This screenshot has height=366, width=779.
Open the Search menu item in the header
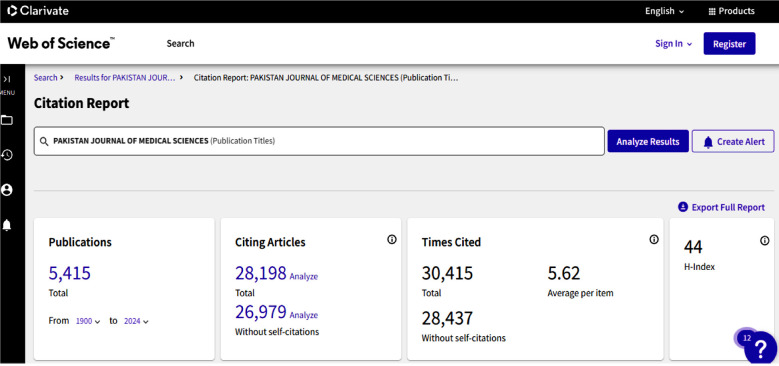pos(180,44)
